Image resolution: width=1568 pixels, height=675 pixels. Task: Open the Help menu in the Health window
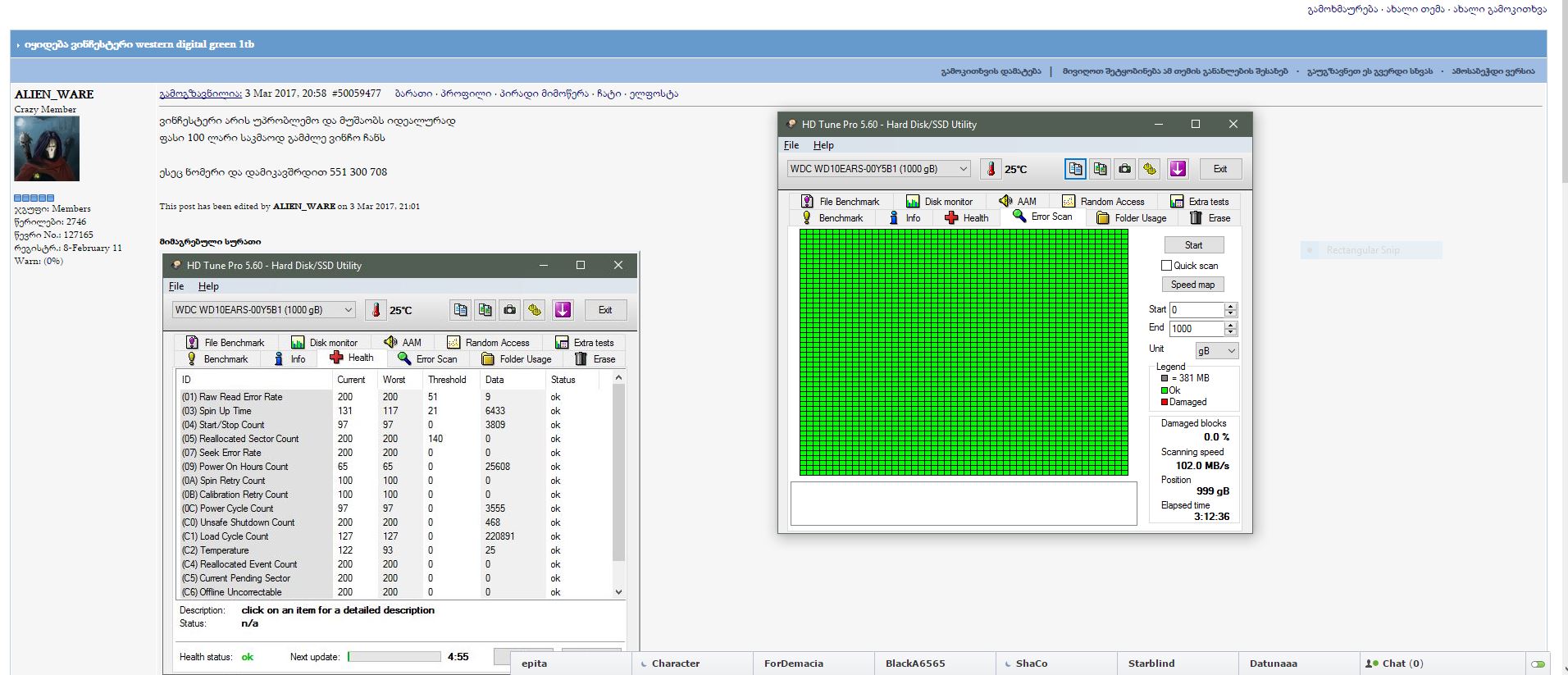[208, 286]
